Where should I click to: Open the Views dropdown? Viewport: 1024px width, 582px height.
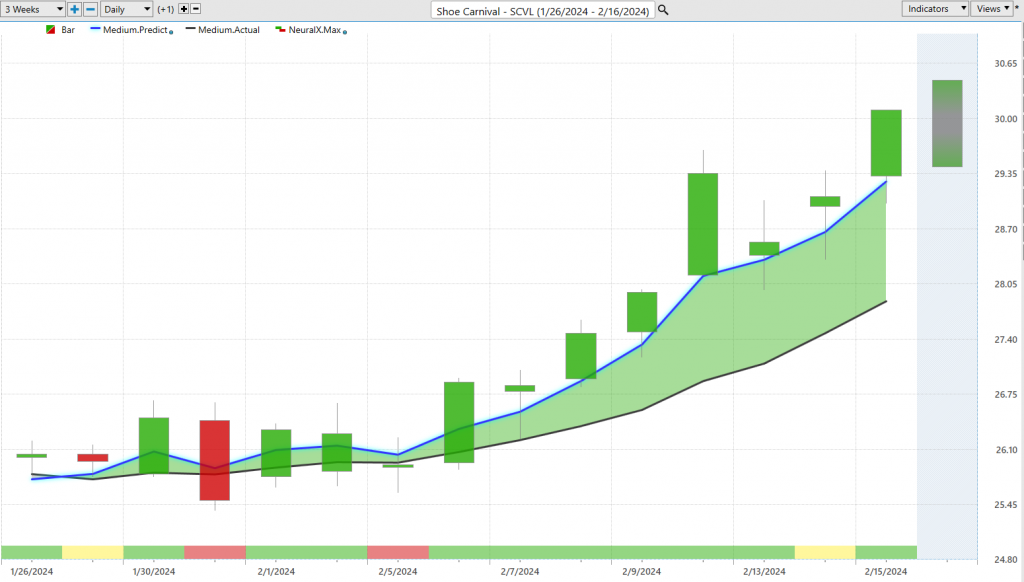pos(992,8)
